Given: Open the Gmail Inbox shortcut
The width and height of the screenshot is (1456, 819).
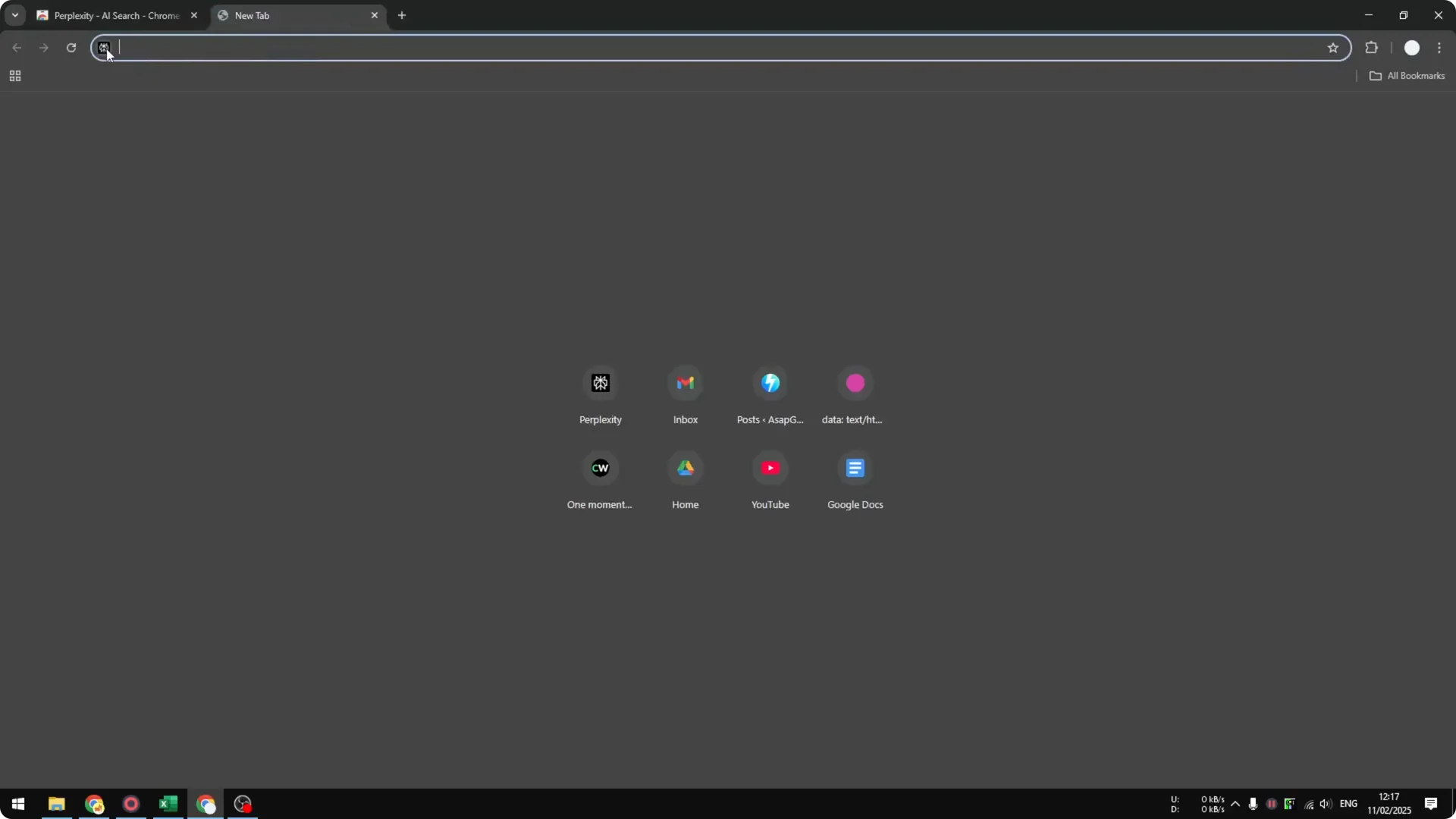Looking at the screenshot, I should coord(685,383).
